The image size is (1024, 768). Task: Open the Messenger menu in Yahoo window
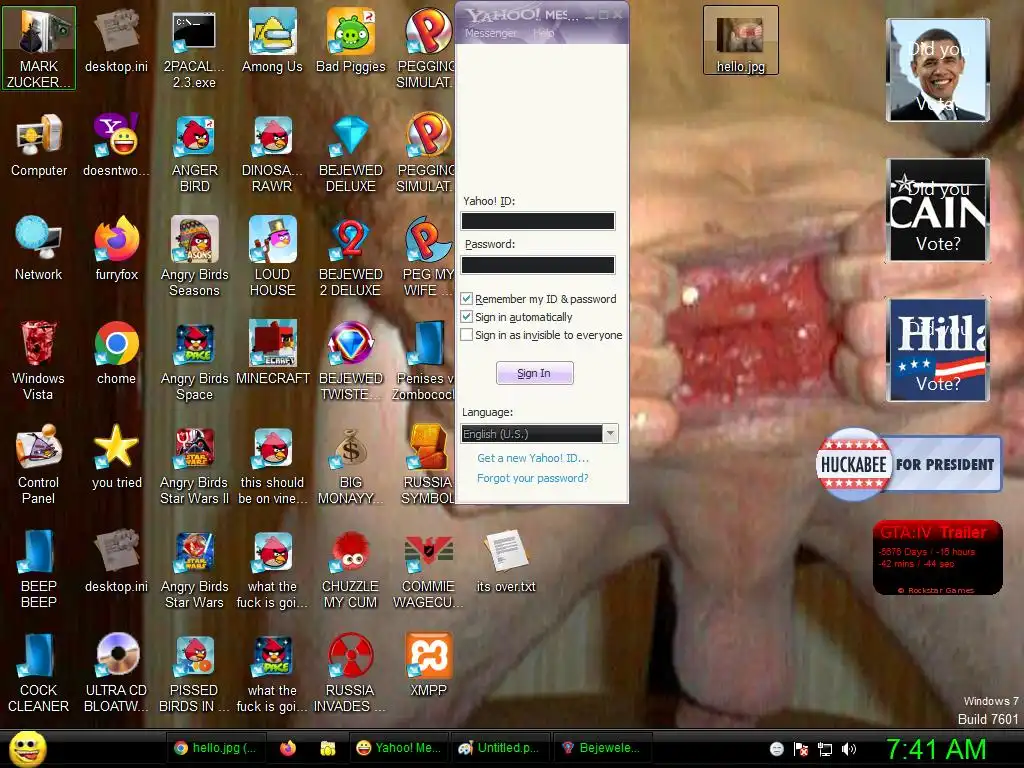click(490, 33)
